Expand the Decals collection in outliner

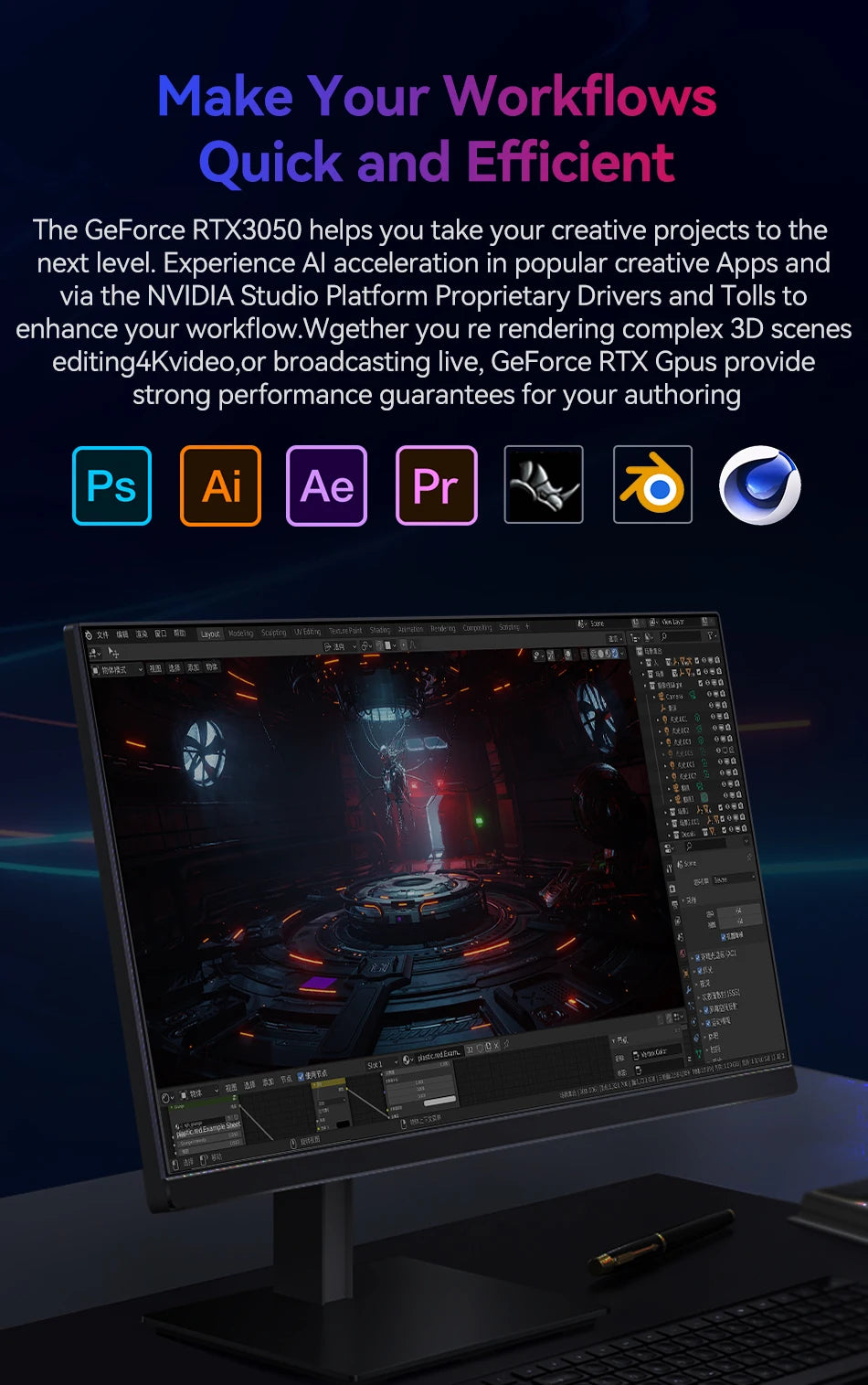click(668, 834)
